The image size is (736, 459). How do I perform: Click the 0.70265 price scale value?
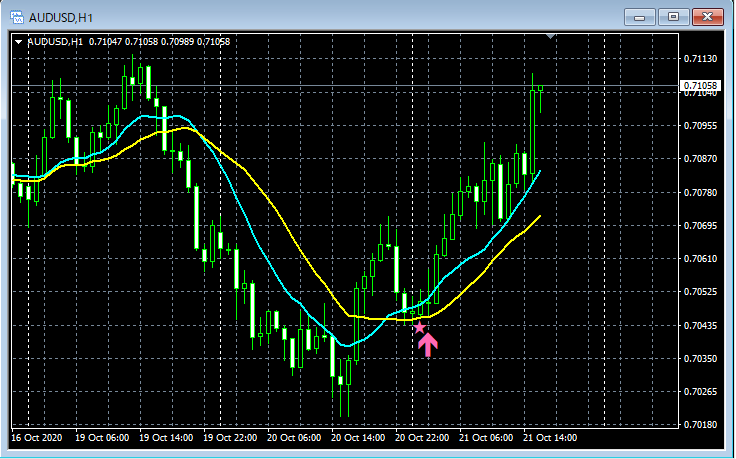700,391
